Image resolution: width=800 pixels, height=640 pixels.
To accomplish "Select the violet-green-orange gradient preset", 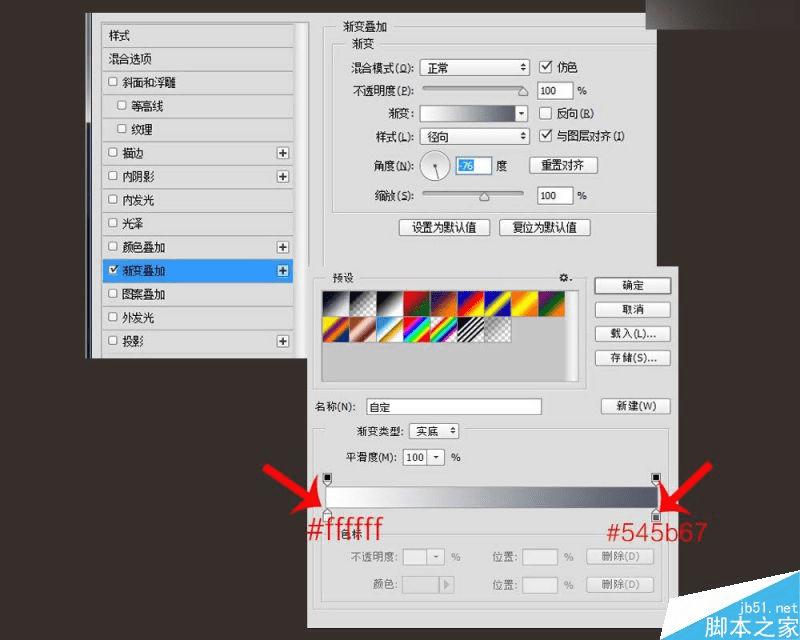I will [x=552, y=303].
